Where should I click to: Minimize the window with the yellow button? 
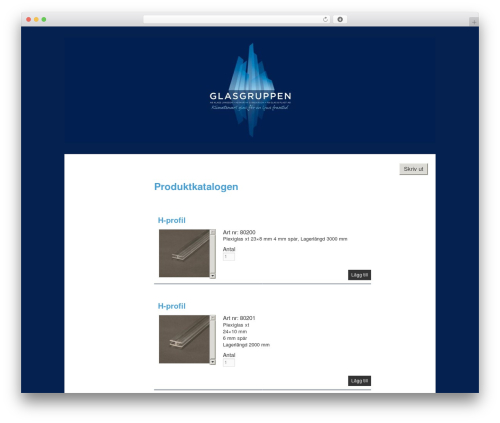click(36, 19)
